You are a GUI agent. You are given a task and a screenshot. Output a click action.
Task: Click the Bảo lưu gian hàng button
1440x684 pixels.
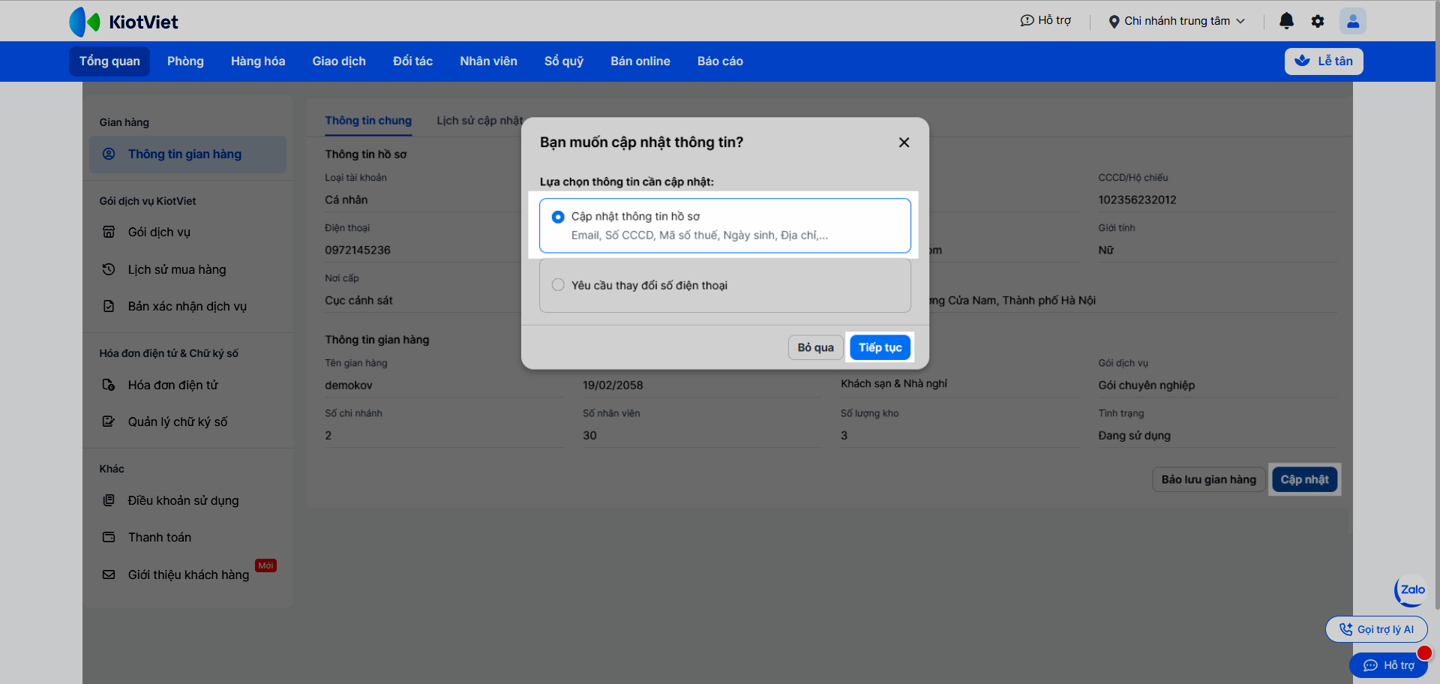1209,479
